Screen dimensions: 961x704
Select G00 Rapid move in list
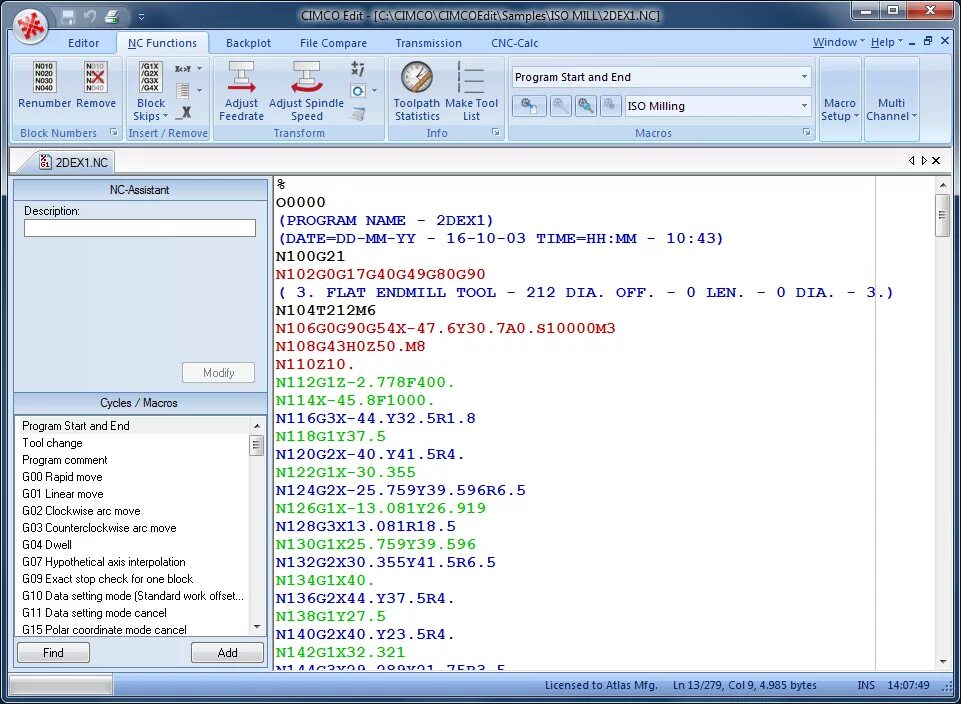(132, 477)
